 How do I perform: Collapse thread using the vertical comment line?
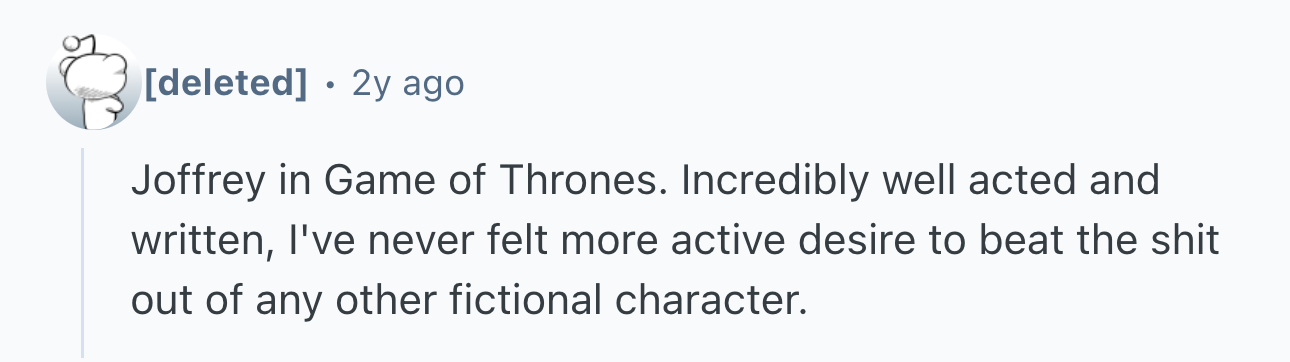82,251
